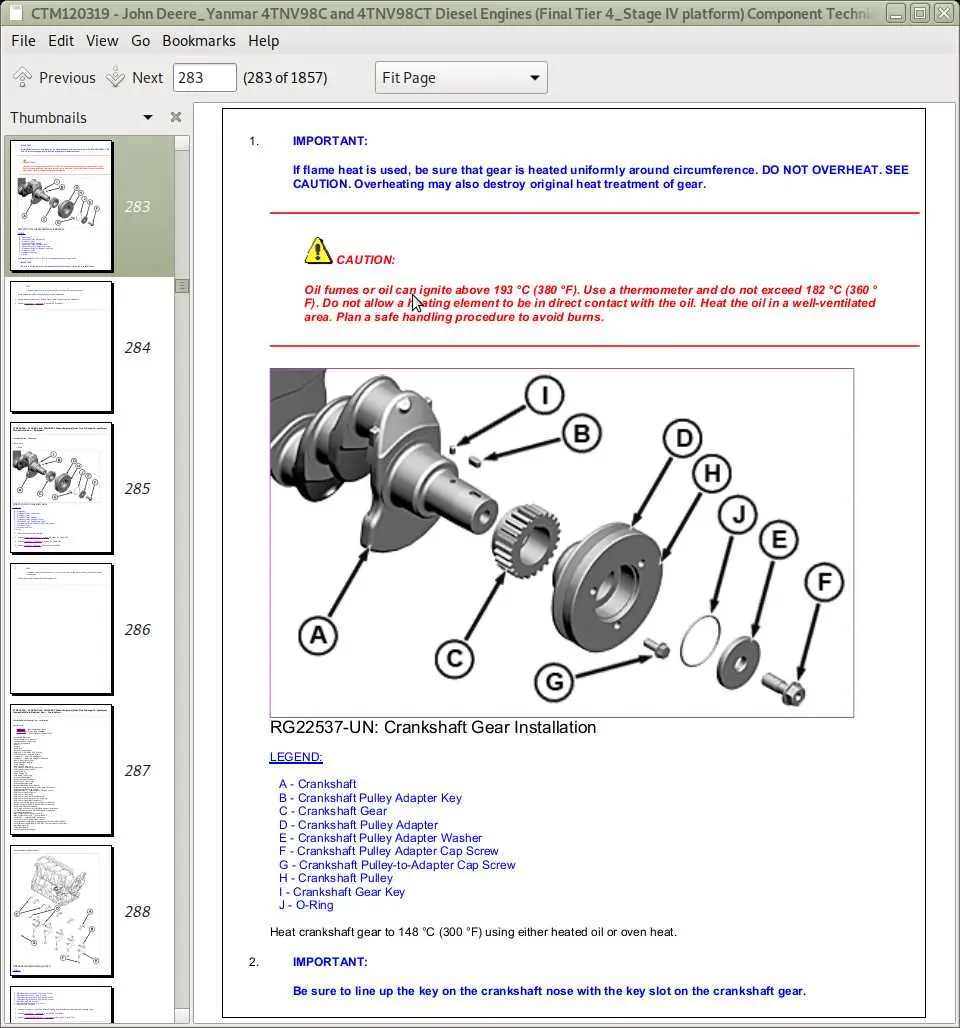960x1028 pixels.
Task: Click the window title bar text
Action: tap(451, 13)
